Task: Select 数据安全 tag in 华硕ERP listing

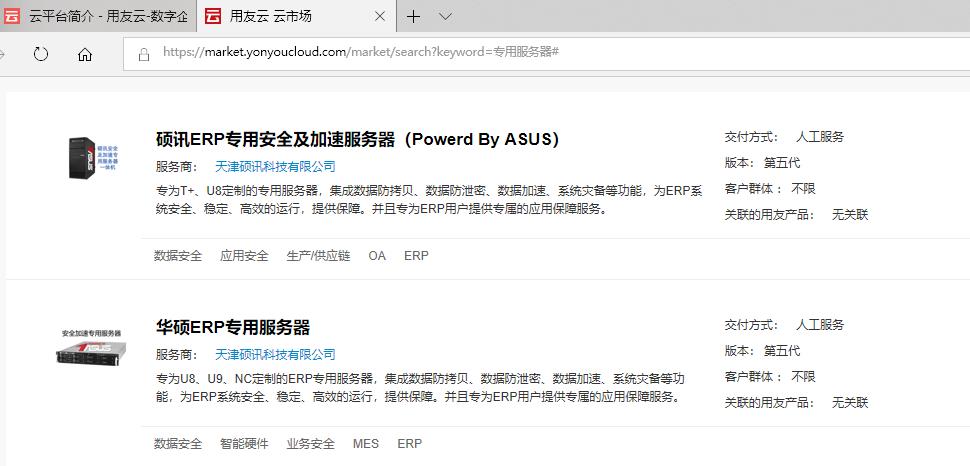Action: point(178,444)
